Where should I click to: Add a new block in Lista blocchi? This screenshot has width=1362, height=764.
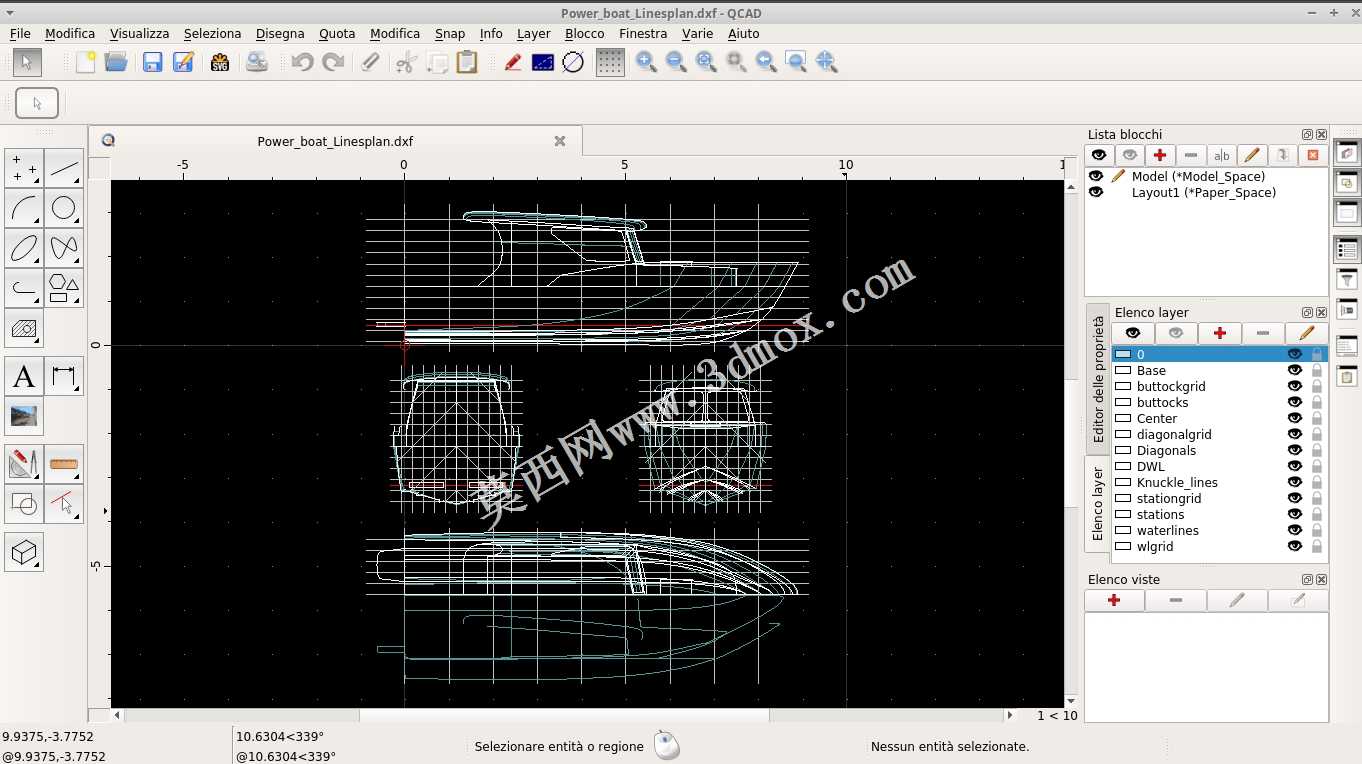click(x=1160, y=155)
